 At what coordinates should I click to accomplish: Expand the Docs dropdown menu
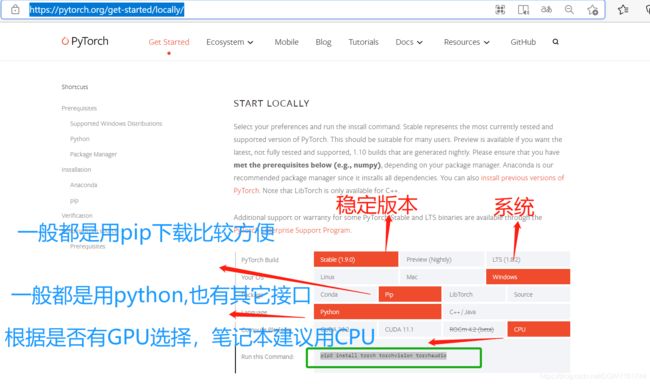pos(409,42)
